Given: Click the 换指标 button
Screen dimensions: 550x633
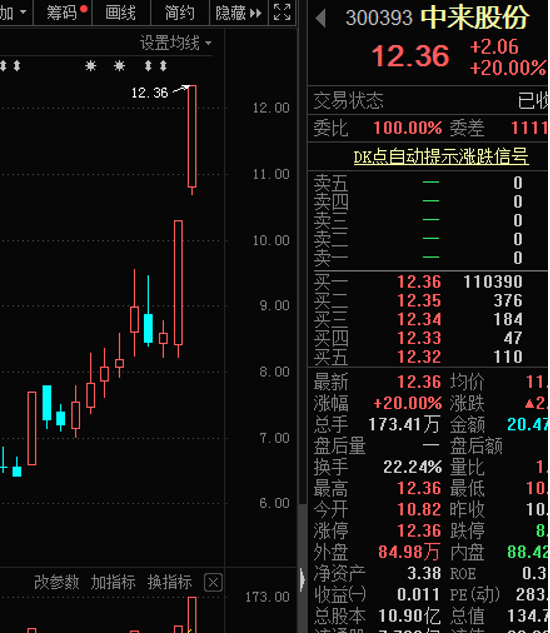Looking at the screenshot, I should (170, 582).
